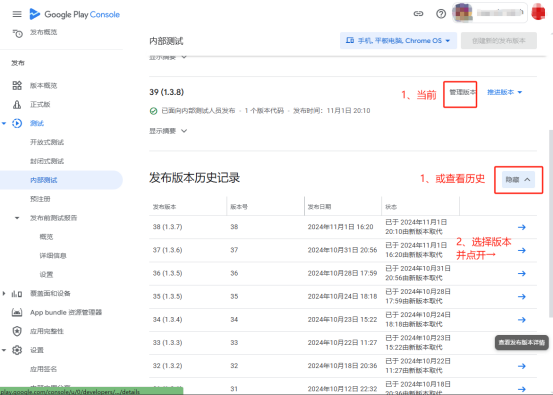Screen dimensions: 553x395
Task: Open details arrow for release 38 (1.3.7)
Action: (522, 227)
